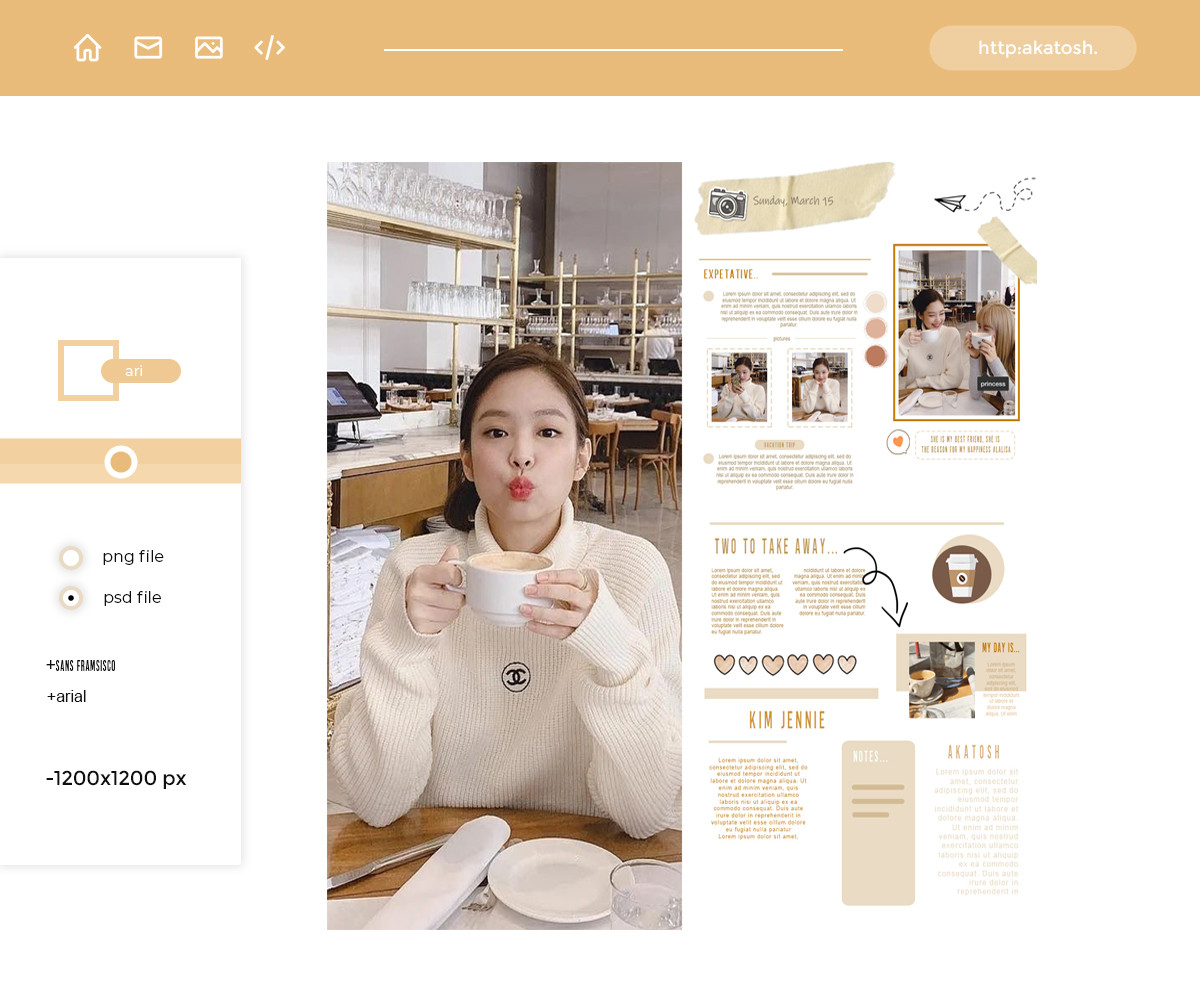1200x1000 pixels.
Task: Click the princess label on photo
Action: click(993, 384)
